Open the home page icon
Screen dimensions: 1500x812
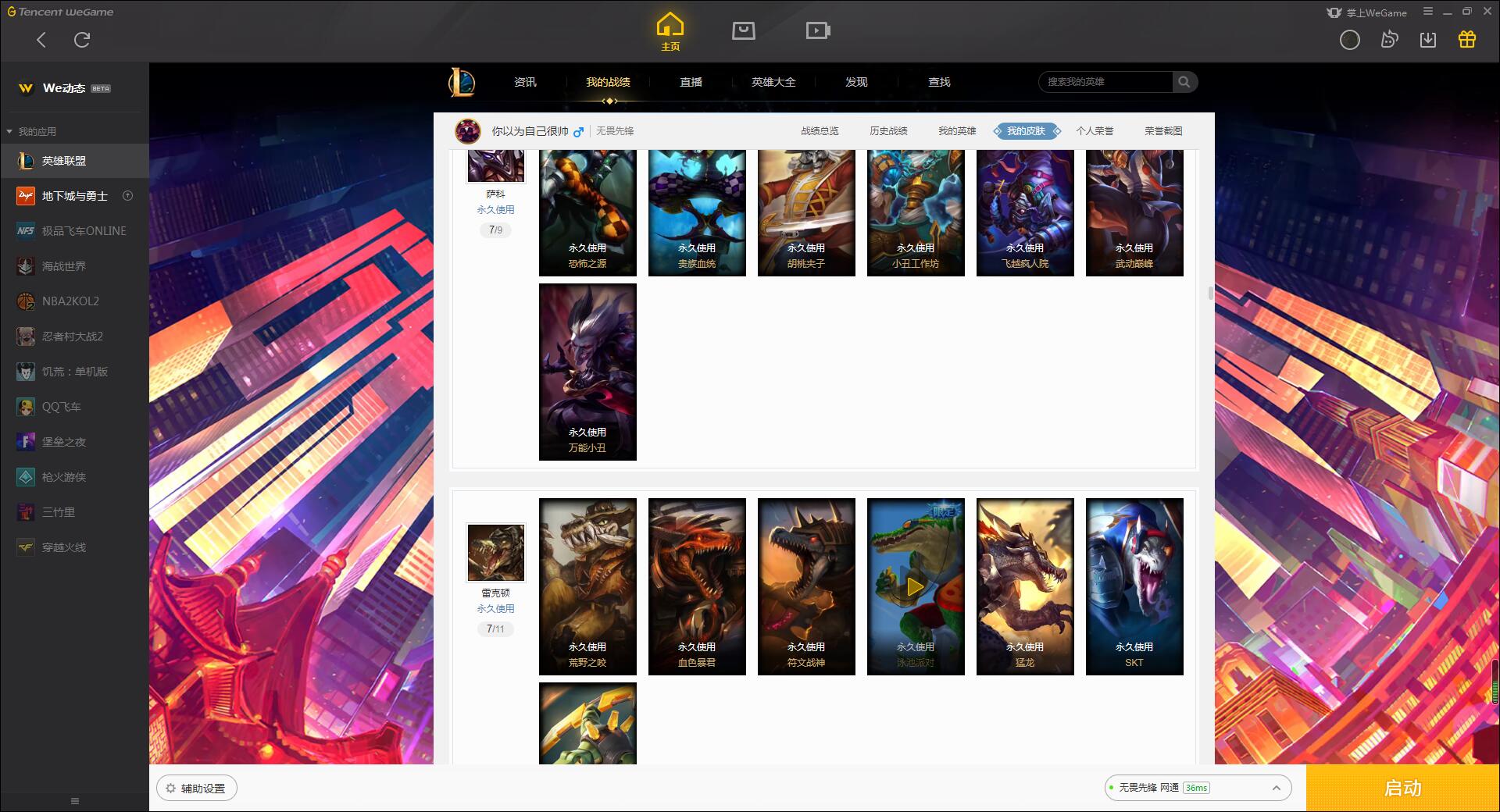pyautogui.click(x=670, y=31)
